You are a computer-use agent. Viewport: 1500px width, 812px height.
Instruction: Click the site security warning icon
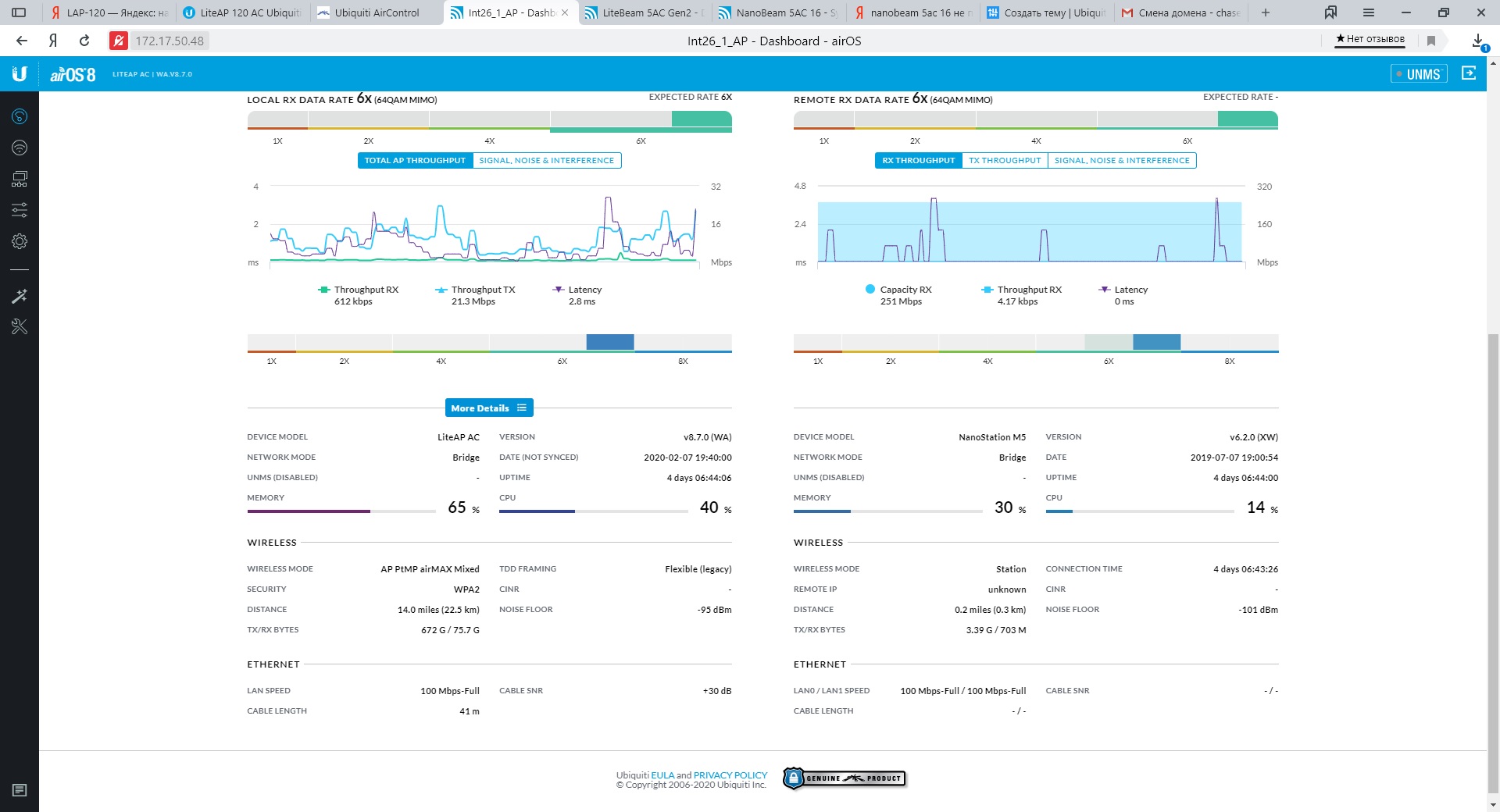click(118, 41)
